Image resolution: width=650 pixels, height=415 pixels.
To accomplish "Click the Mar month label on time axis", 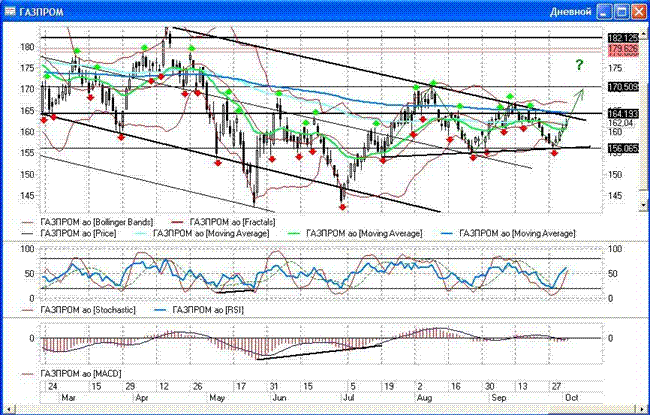I will pyautogui.click(x=68, y=398).
